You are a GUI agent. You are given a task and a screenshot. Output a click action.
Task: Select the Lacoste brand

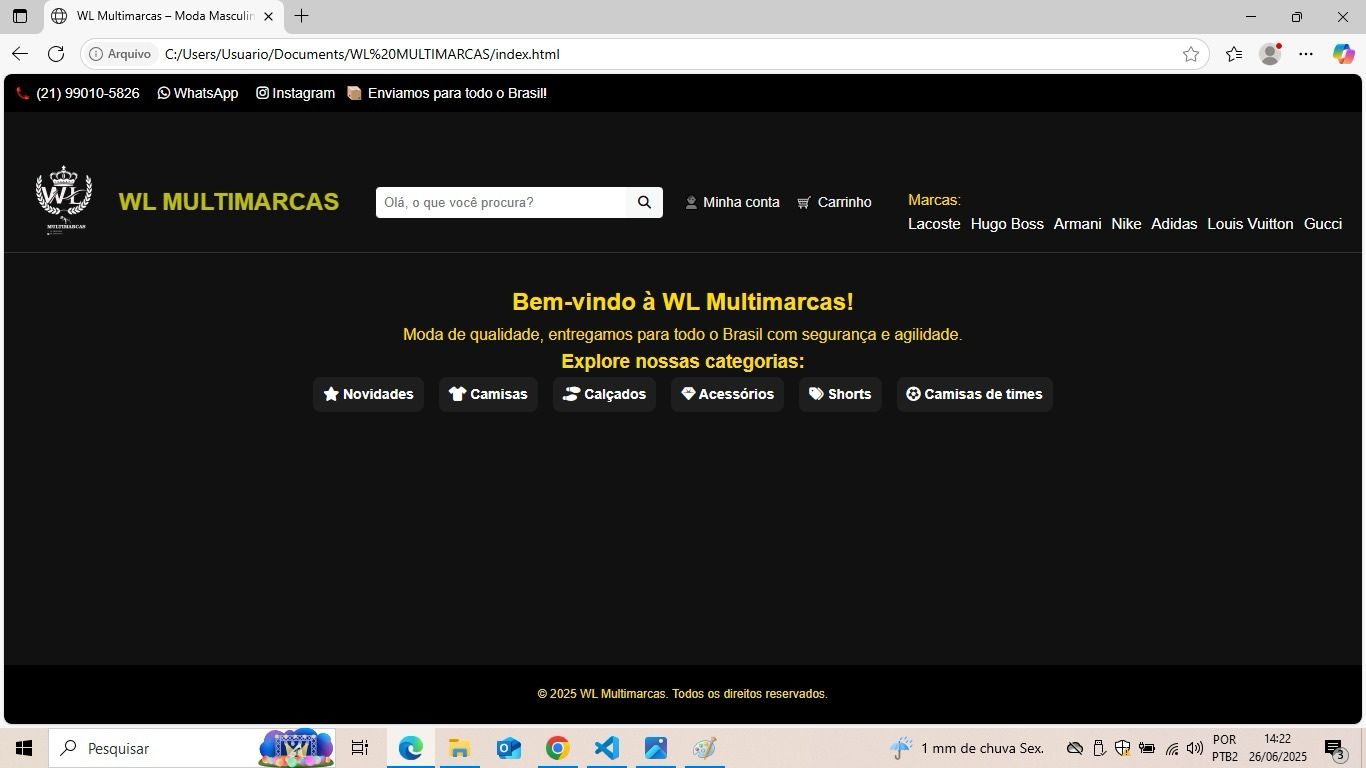(x=934, y=224)
